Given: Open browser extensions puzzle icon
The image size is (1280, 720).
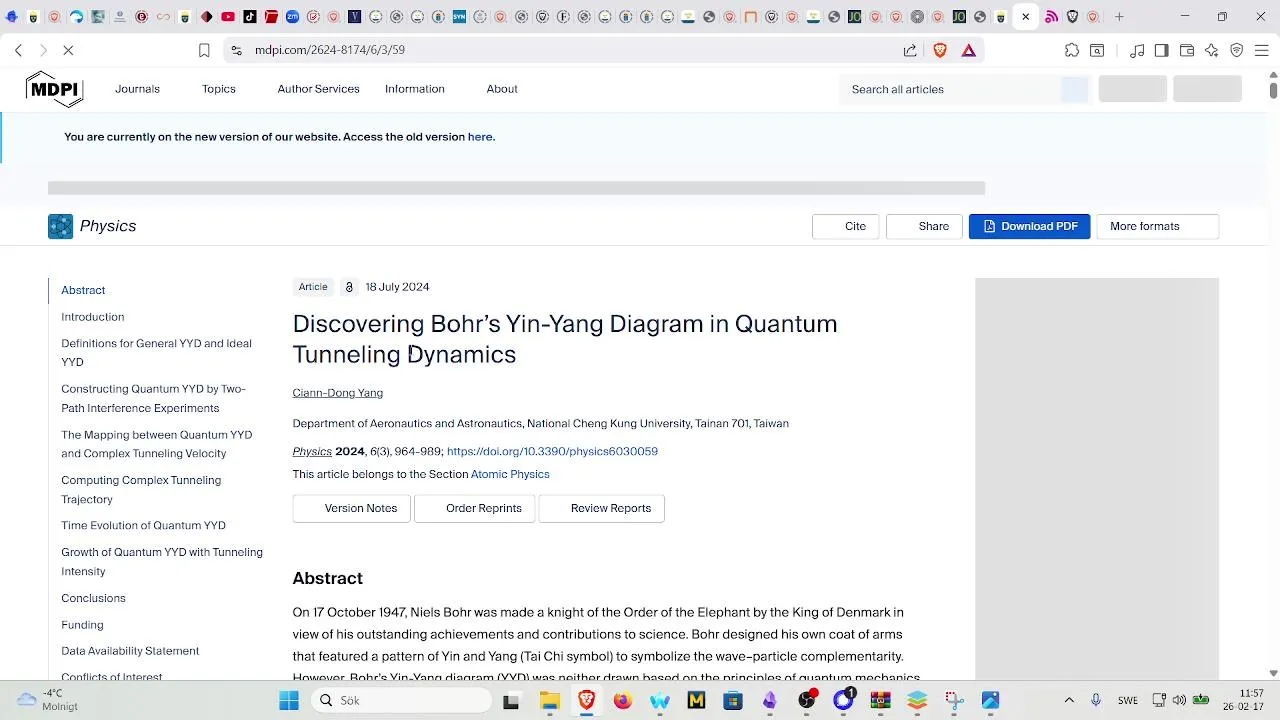Looking at the screenshot, I should pyautogui.click(x=1072, y=50).
